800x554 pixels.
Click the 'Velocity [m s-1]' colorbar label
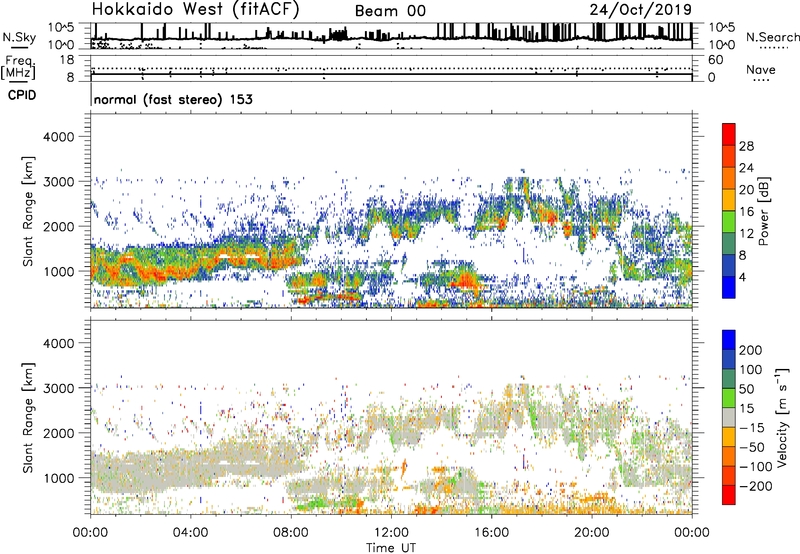(x=782, y=417)
